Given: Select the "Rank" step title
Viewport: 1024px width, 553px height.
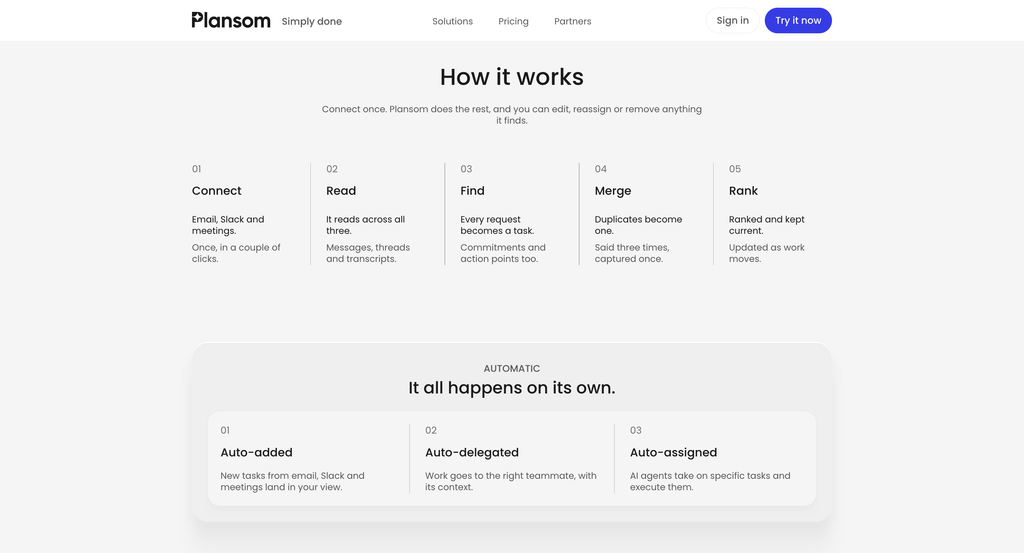Looking at the screenshot, I should tap(743, 191).
